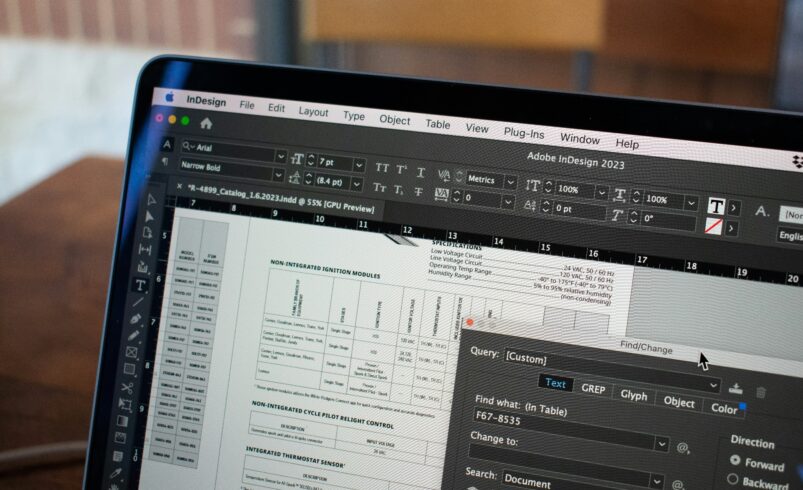The image size is (803, 490).
Task: Click the font size stepper arrows
Action: [x=311, y=160]
